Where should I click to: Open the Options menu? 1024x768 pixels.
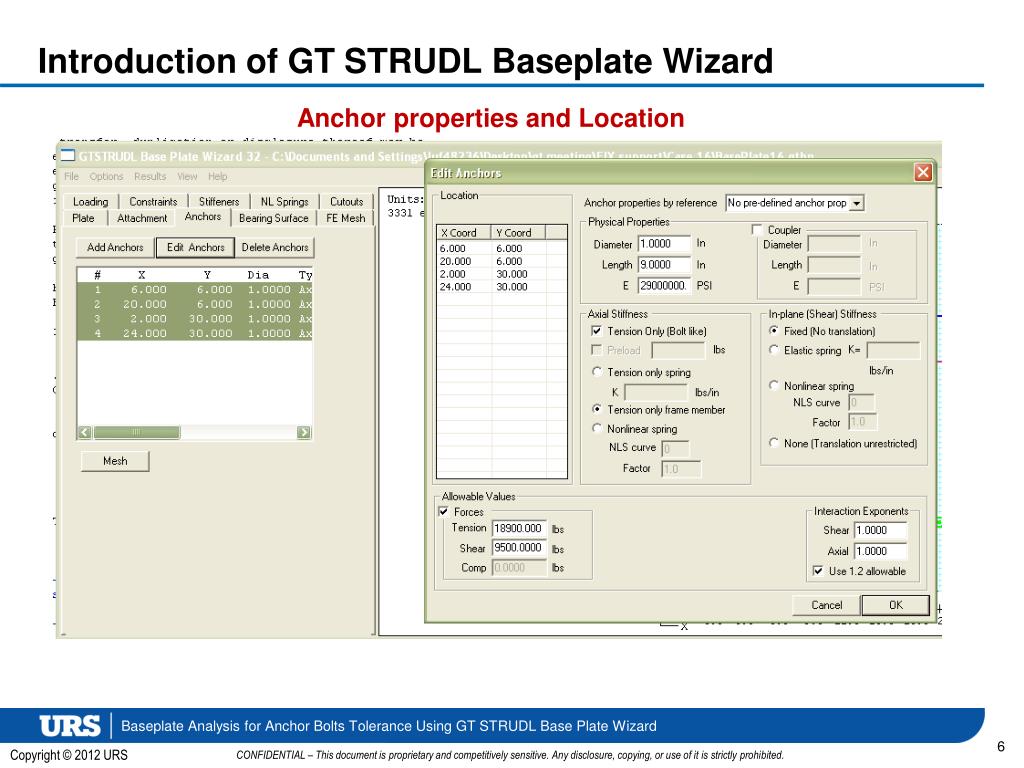tap(106, 176)
